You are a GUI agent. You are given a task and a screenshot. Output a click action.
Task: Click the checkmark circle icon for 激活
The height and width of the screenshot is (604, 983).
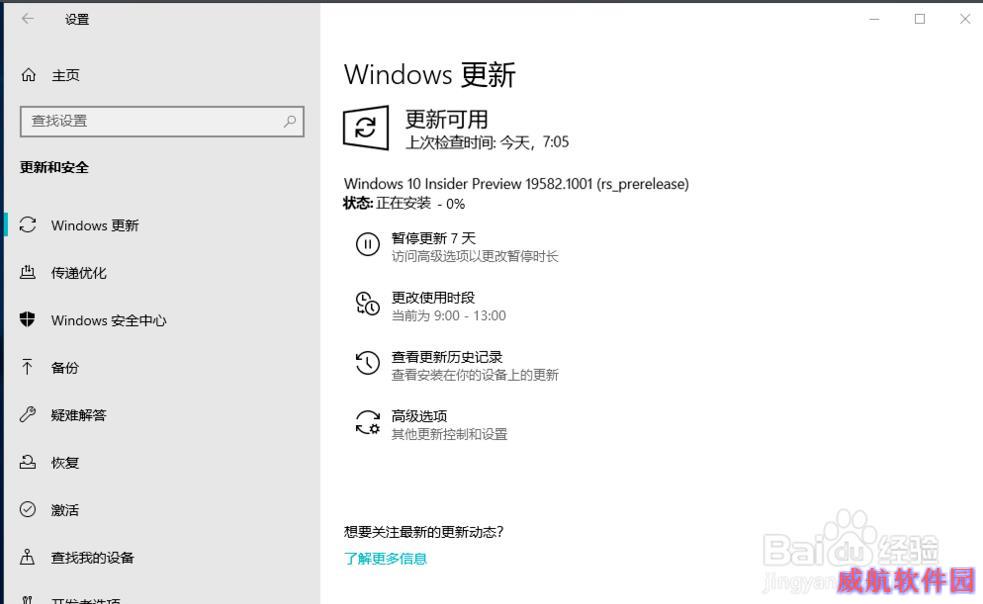(x=28, y=509)
